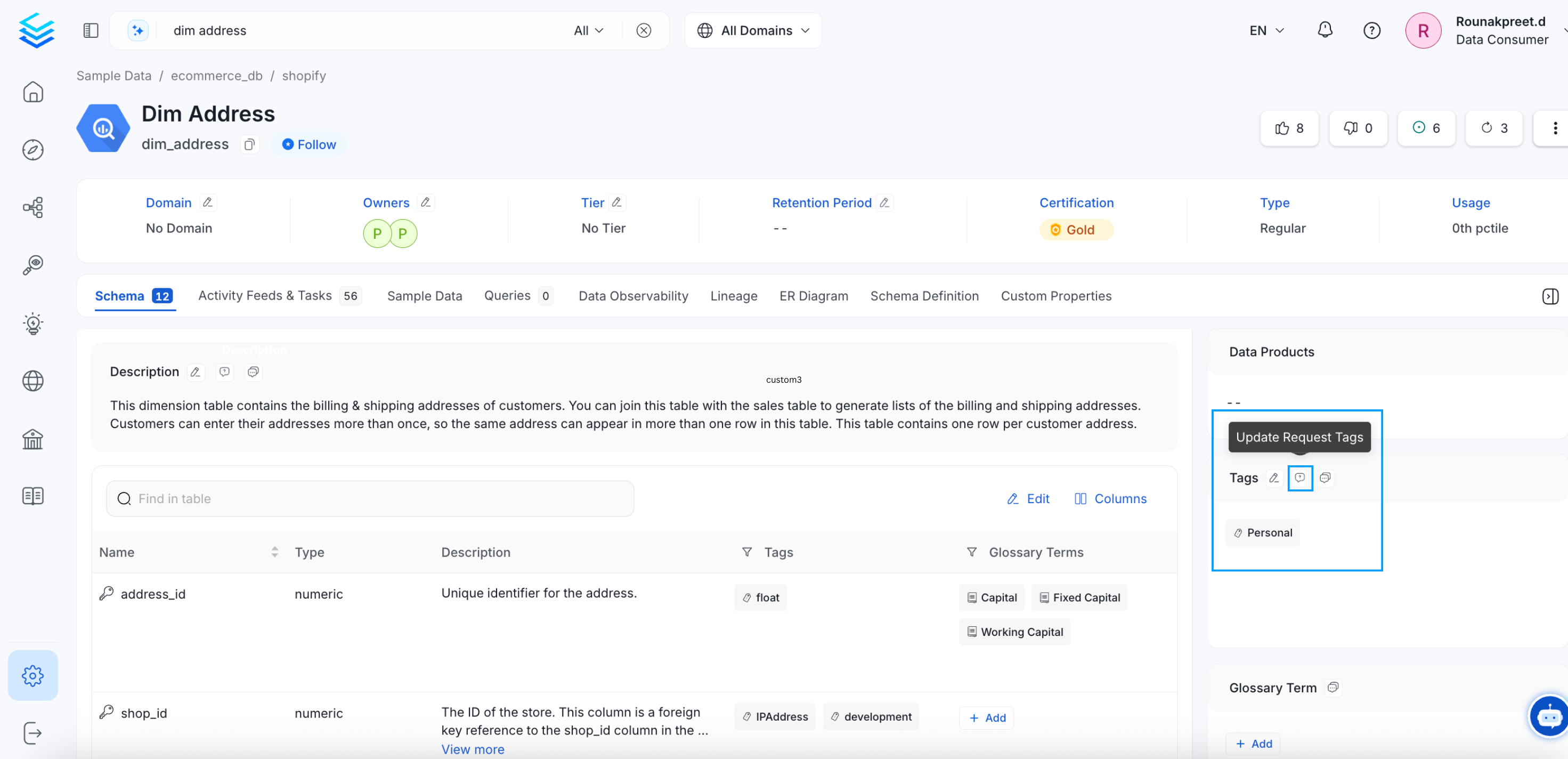The height and width of the screenshot is (759, 1568).
Task: Follow the Dim Address table
Action: pyautogui.click(x=309, y=144)
